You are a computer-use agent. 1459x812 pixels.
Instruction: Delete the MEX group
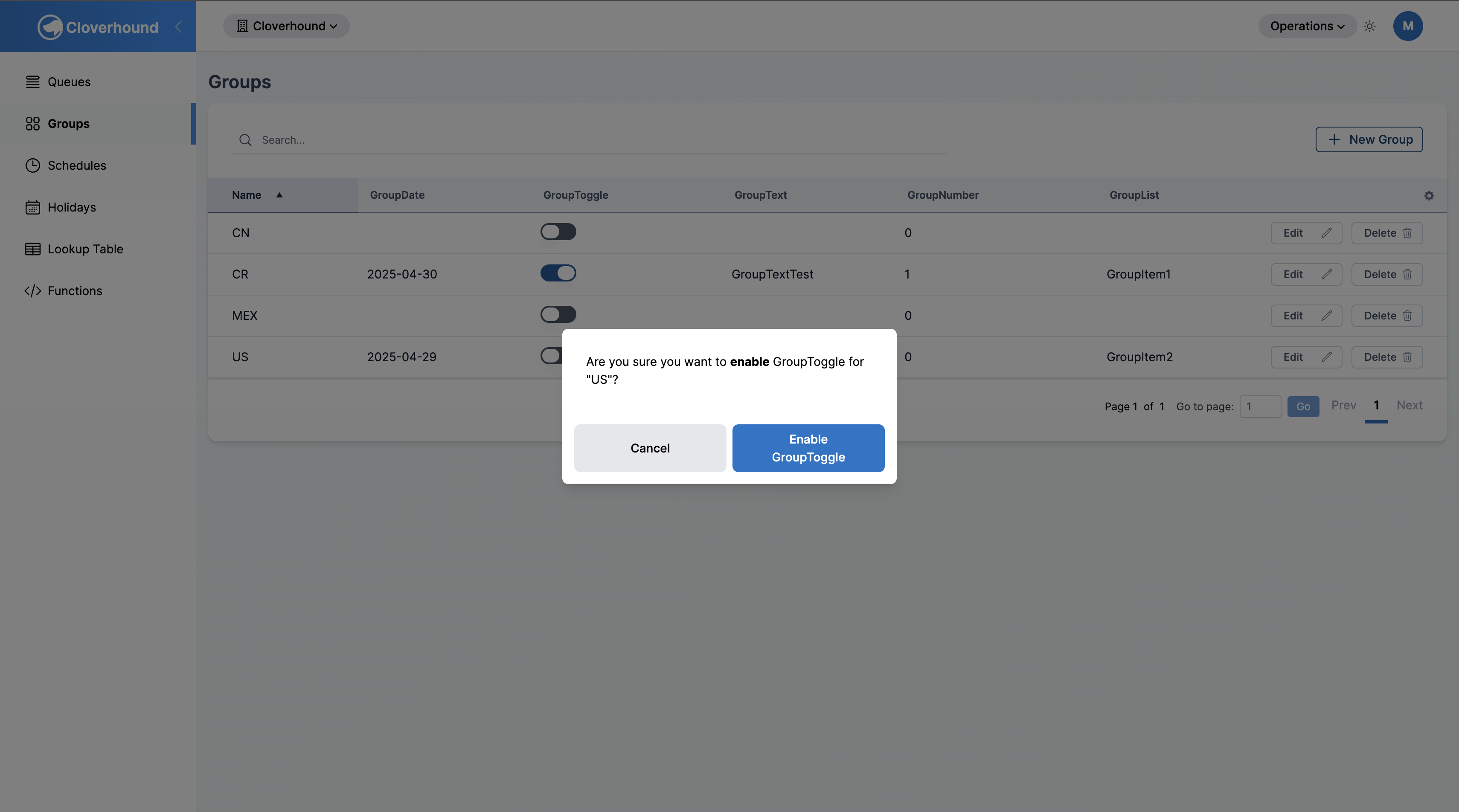[x=1387, y=316]
